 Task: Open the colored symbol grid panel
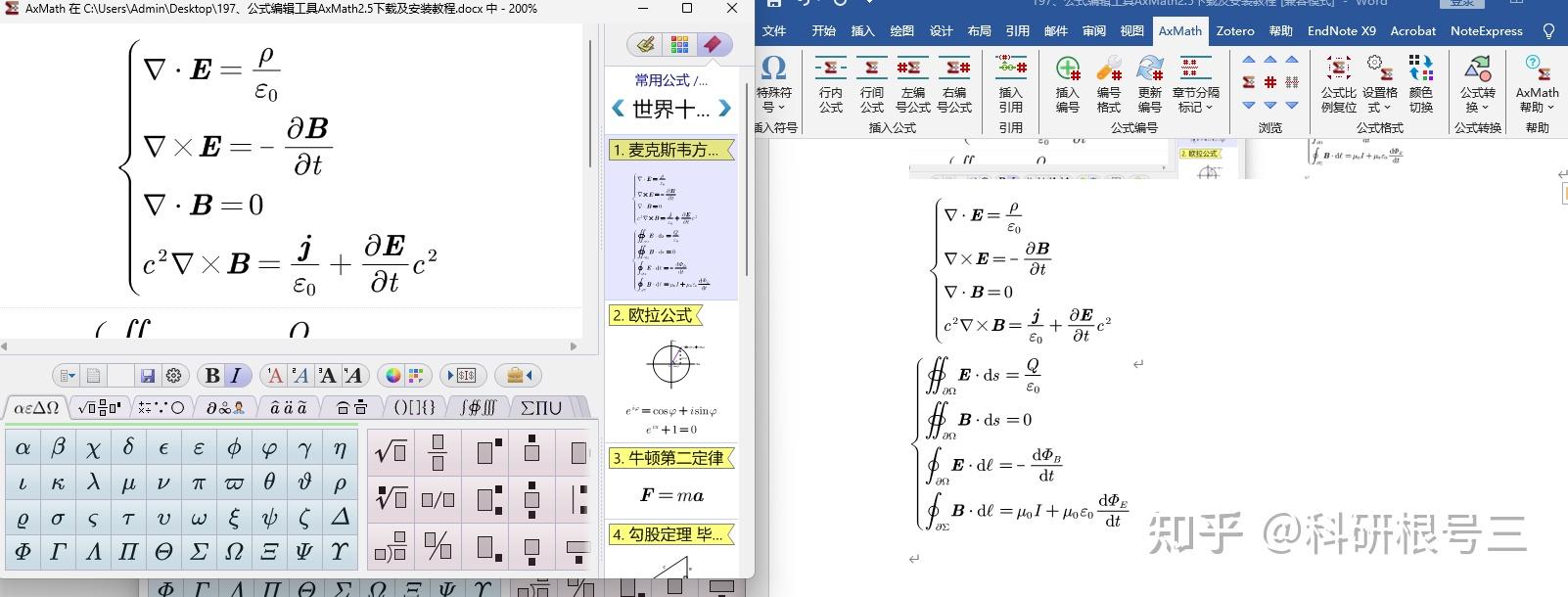point(679,44)
